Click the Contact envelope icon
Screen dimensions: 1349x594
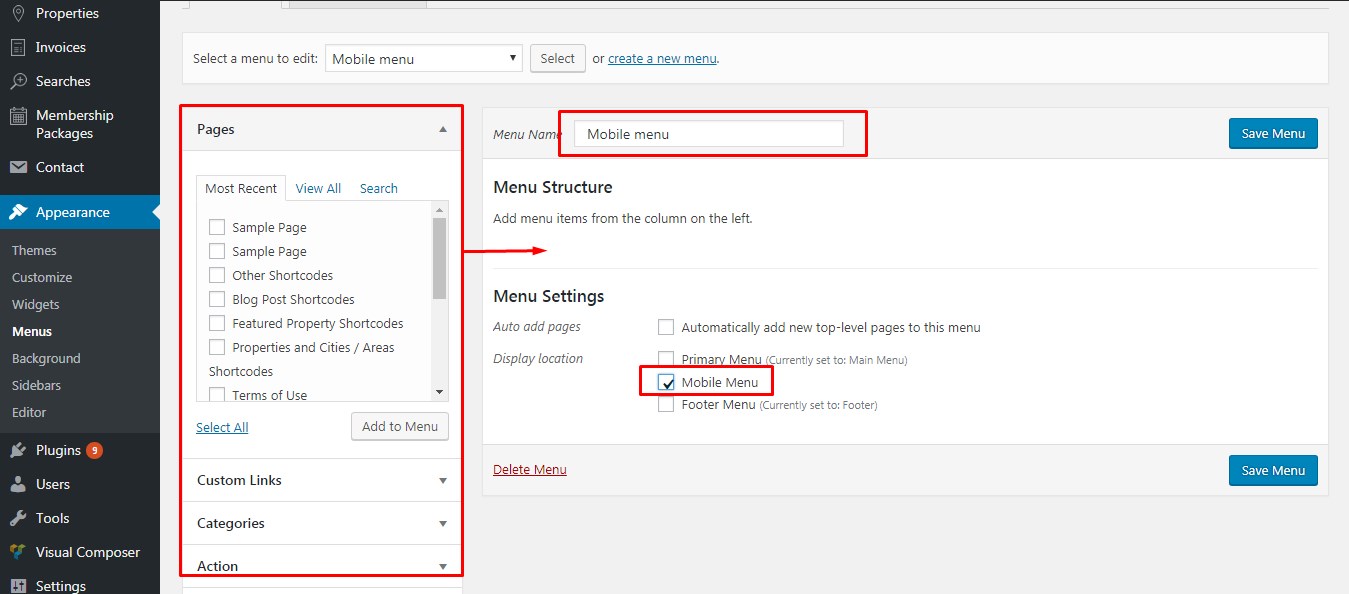pyautogui.click(x=18, y=167)
